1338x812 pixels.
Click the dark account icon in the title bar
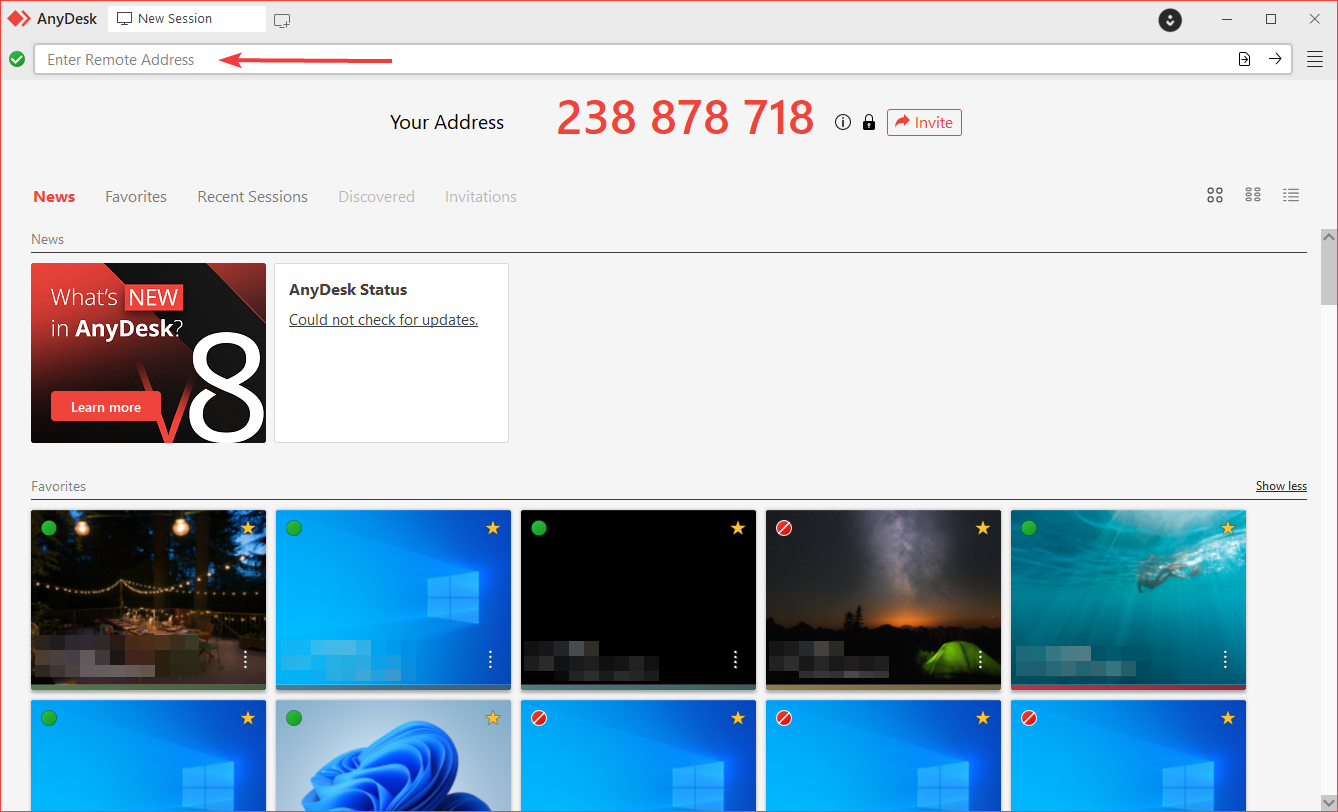(1170, 19)
